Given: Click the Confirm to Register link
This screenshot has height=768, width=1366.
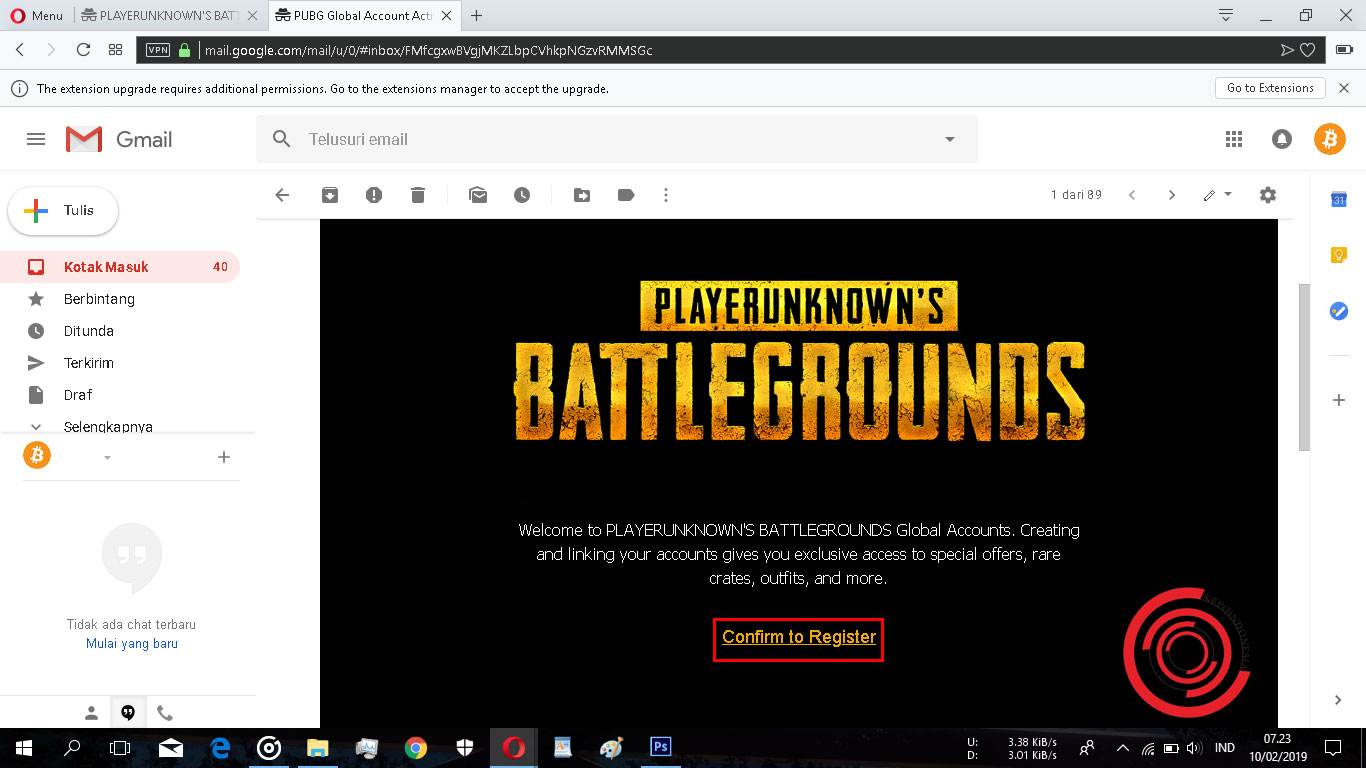Looking at the screenshot, I should [x=799, y=637].
